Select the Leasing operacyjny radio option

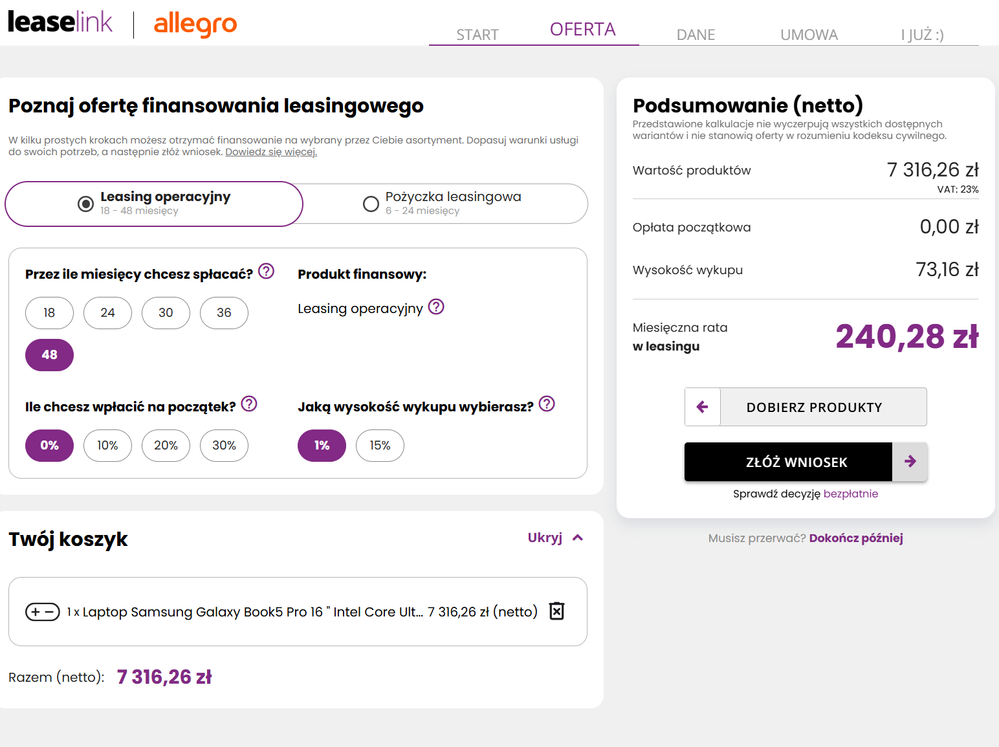coord(86,204)
